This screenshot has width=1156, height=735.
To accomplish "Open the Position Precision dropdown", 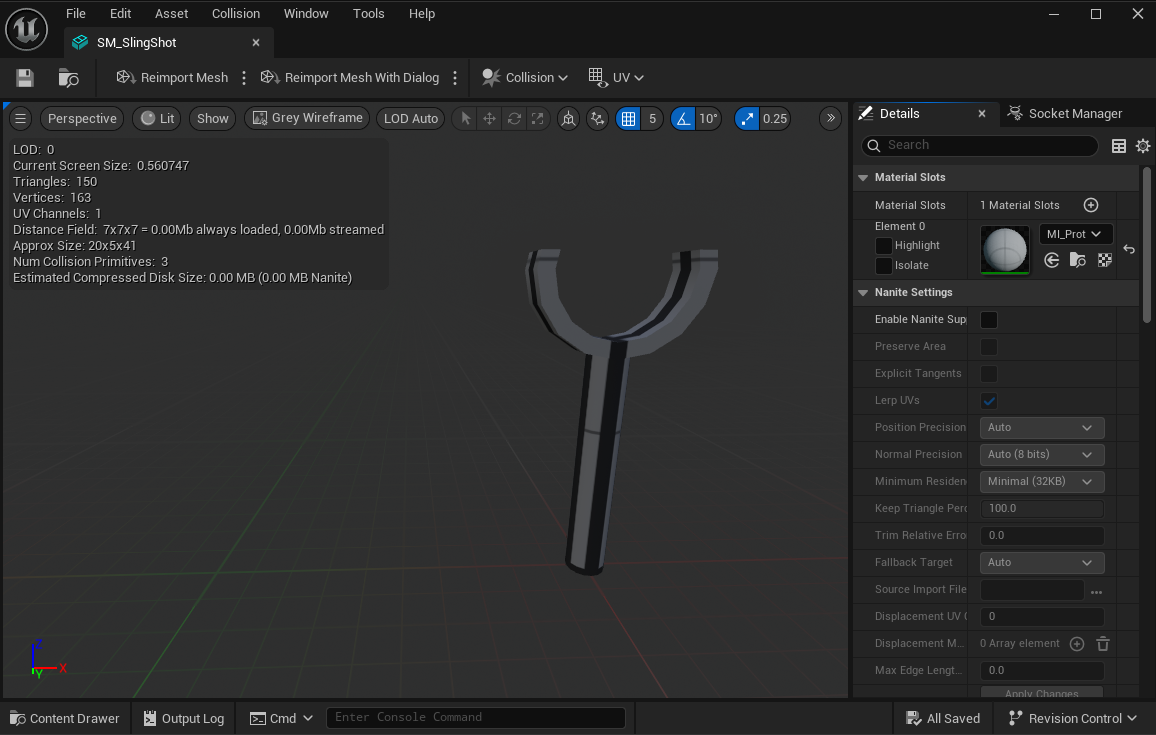I will pyautogui.click(x=1041, y=427).
